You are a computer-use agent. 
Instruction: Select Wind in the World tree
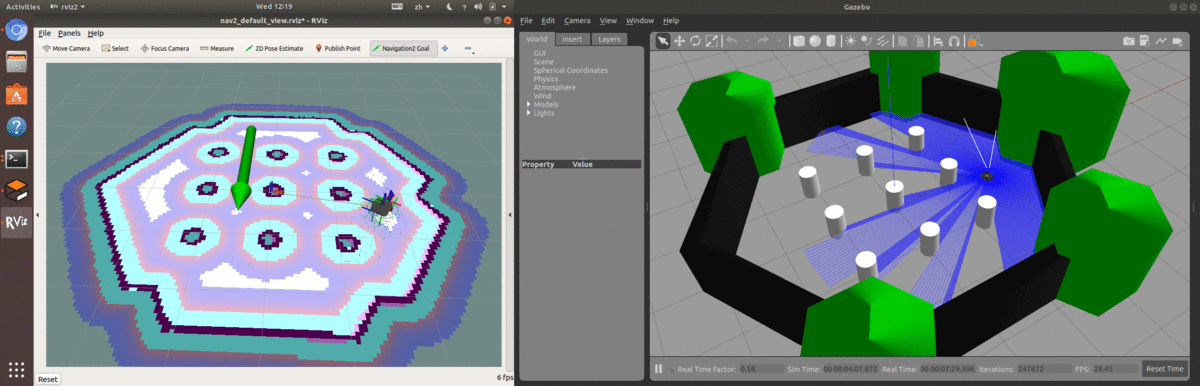pyautogui.click(x=542, y=96)
